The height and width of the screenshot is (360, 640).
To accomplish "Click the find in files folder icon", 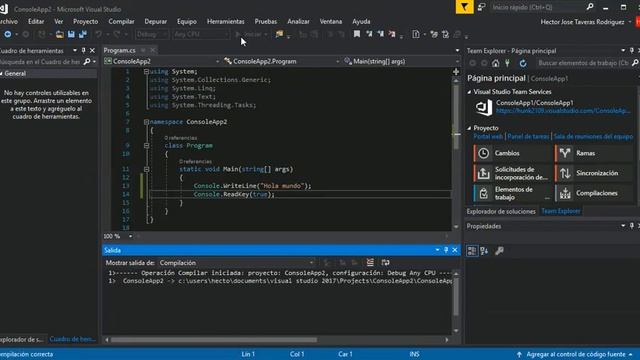I will pyautogui.click(x=279, y=34).
